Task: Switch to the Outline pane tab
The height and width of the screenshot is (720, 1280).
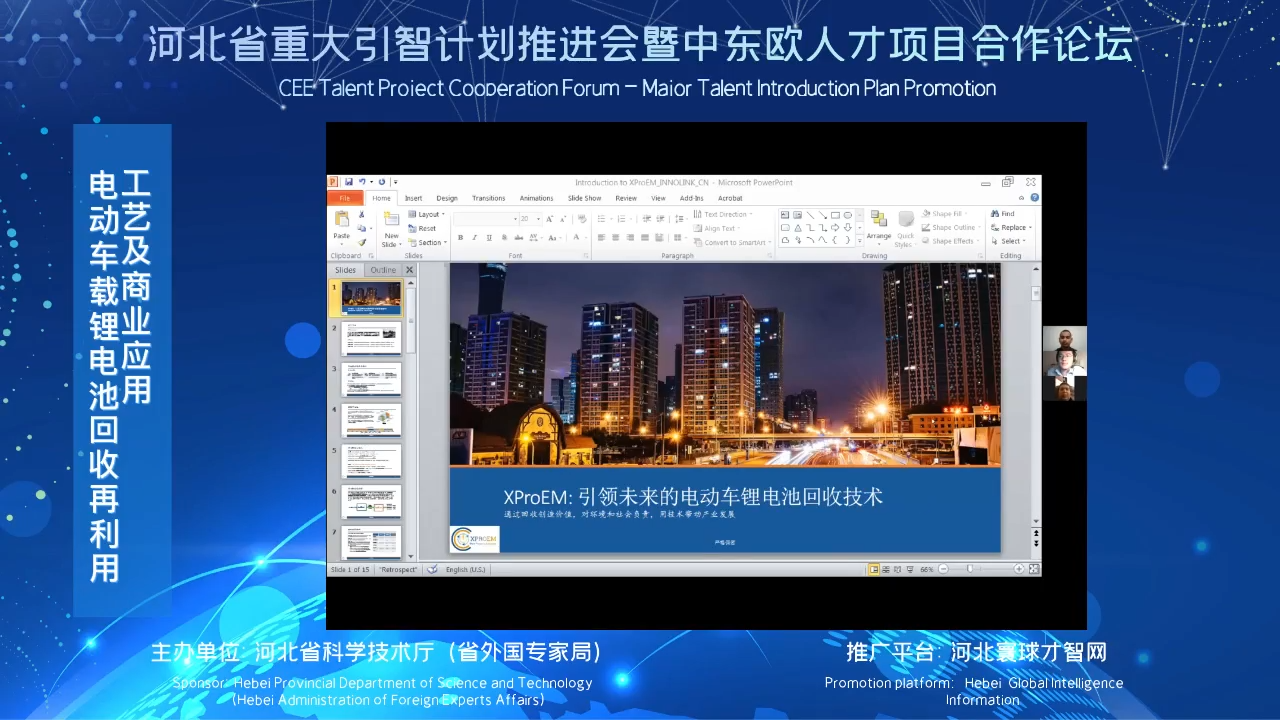Action: (383, 270)
